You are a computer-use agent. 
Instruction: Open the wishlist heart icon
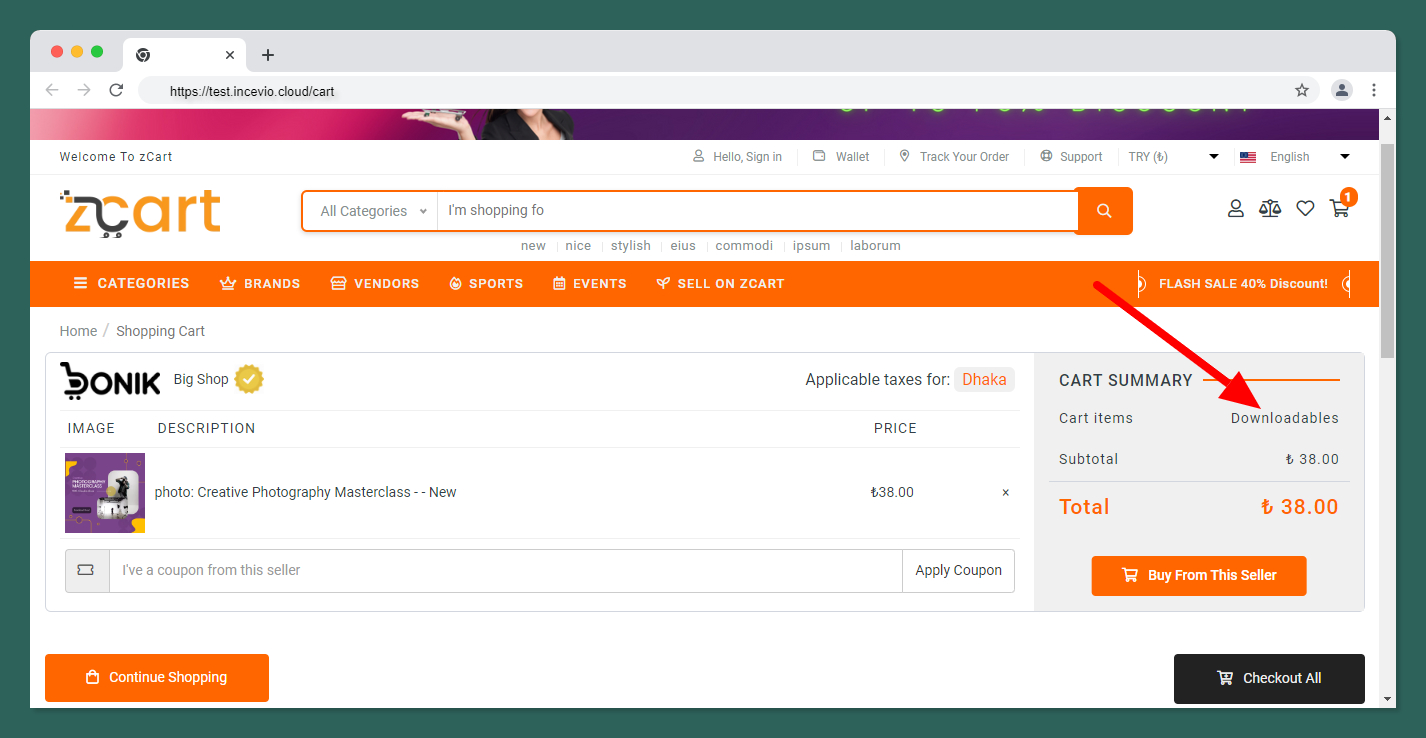tap(1305, 208)
